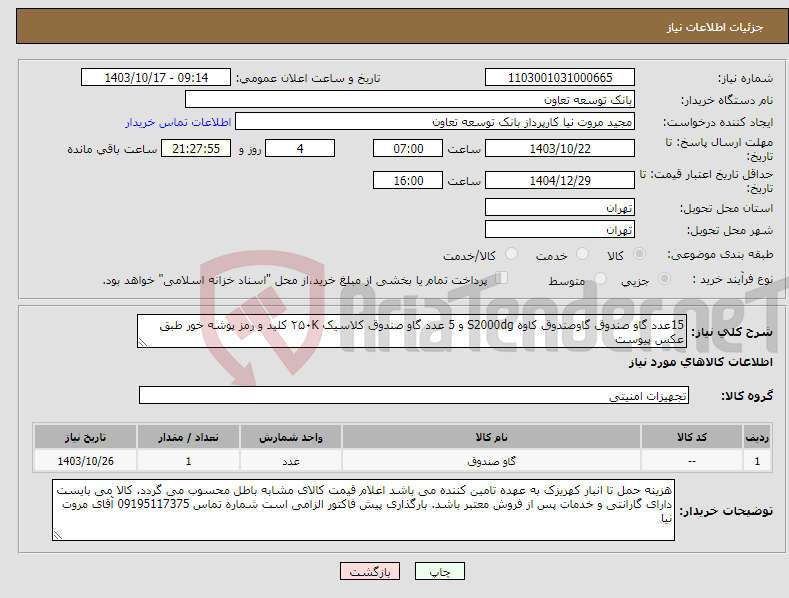This screenshot has width=789, height=598.
Task: Click the شرح کلی نیاز description box
Action: [x=412, y=331]
